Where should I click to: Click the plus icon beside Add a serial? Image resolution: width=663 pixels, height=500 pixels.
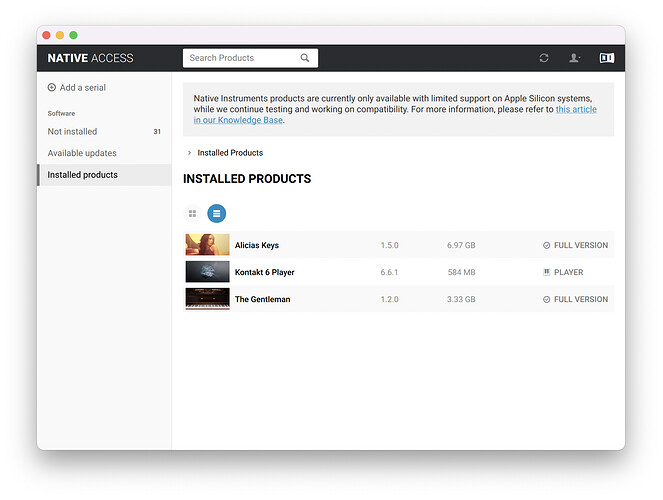click(52, 87)
